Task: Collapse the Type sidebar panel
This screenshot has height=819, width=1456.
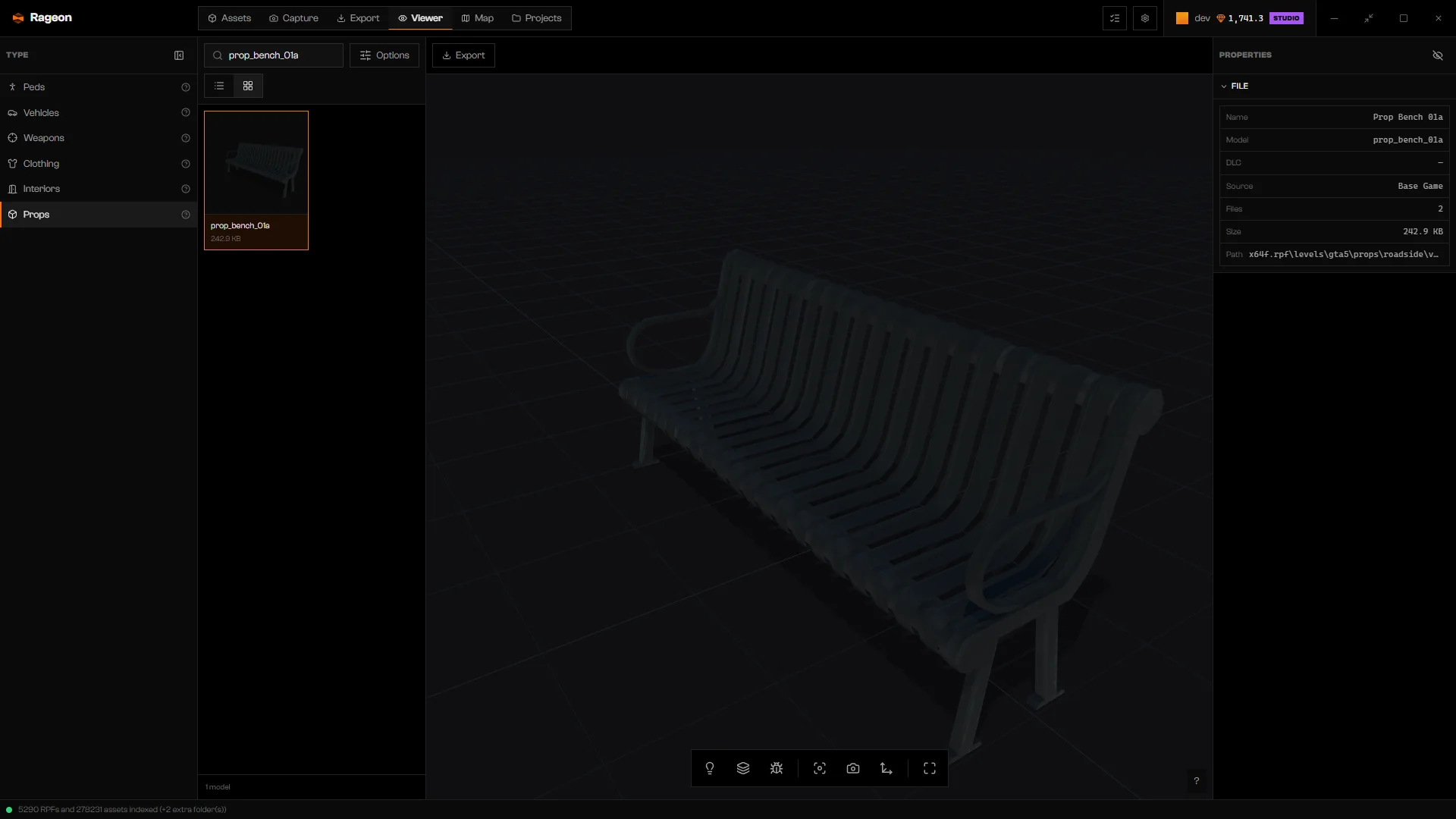Action: tap(179, 55)
